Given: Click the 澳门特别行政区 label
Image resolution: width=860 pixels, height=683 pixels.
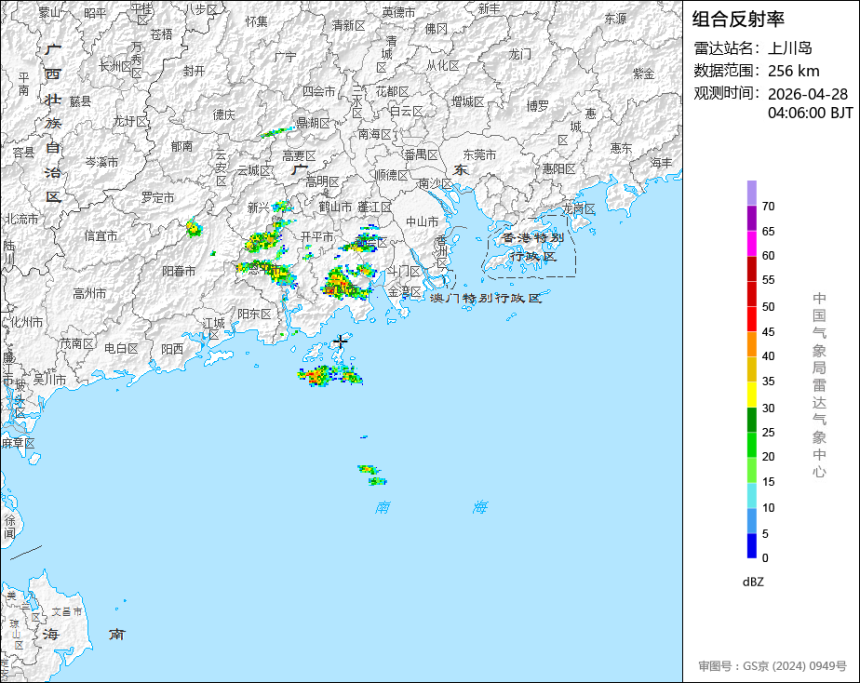Looking at the screenshot, I should pyautogui.click(x=486, y=298).
